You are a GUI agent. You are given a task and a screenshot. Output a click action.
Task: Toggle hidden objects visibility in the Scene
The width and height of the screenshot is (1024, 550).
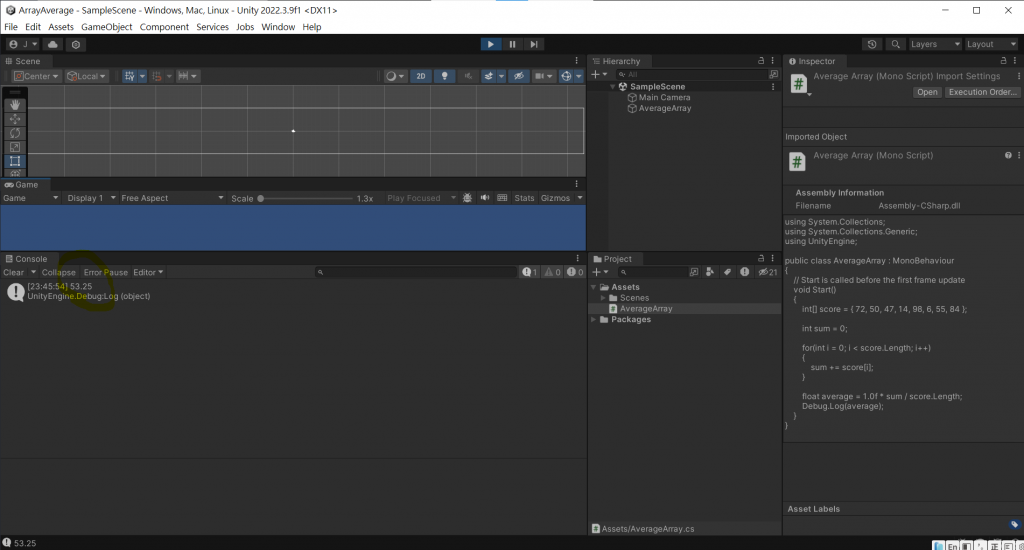(x=519, y=76)
